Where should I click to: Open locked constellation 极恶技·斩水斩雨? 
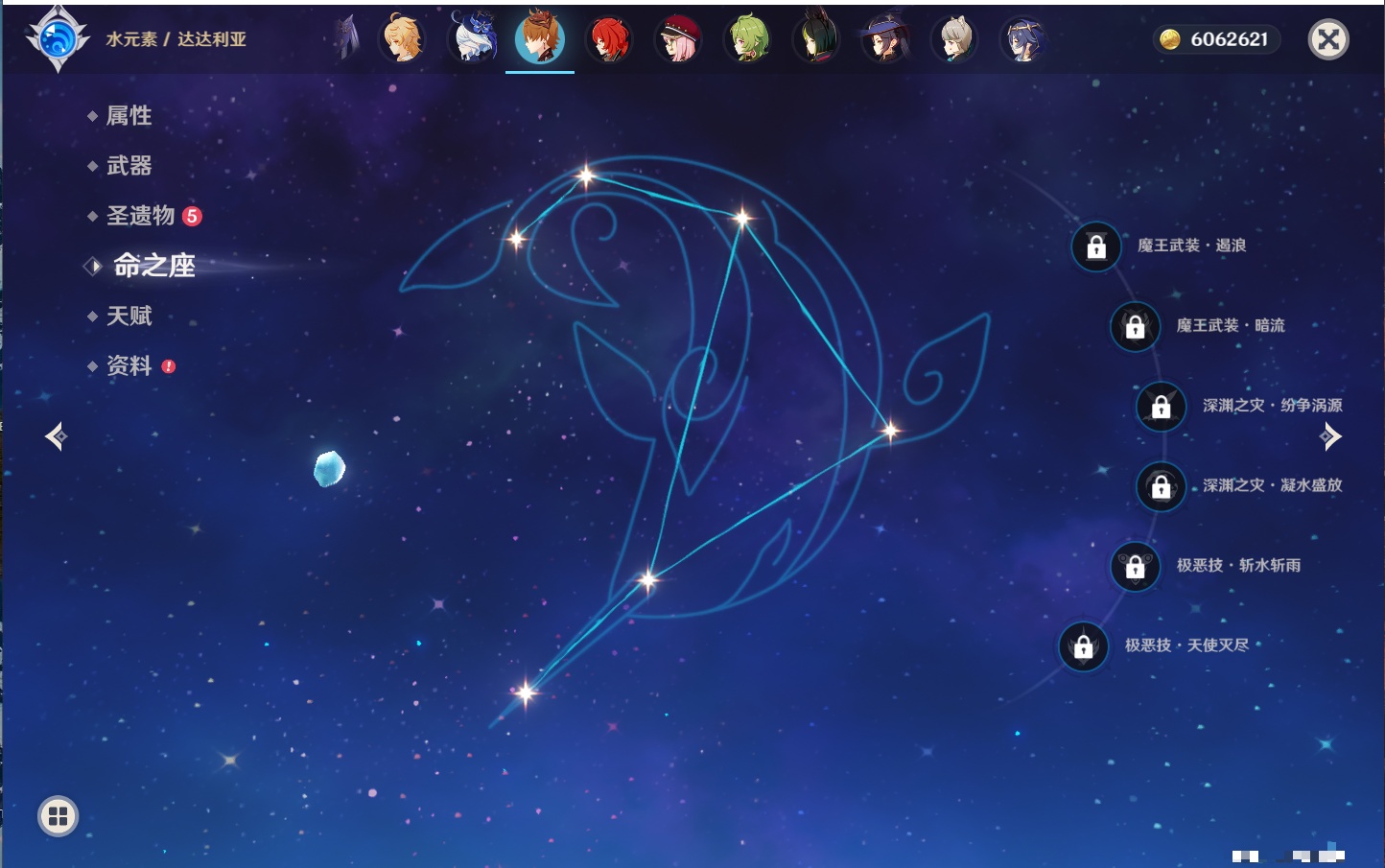pos(1135,566)
